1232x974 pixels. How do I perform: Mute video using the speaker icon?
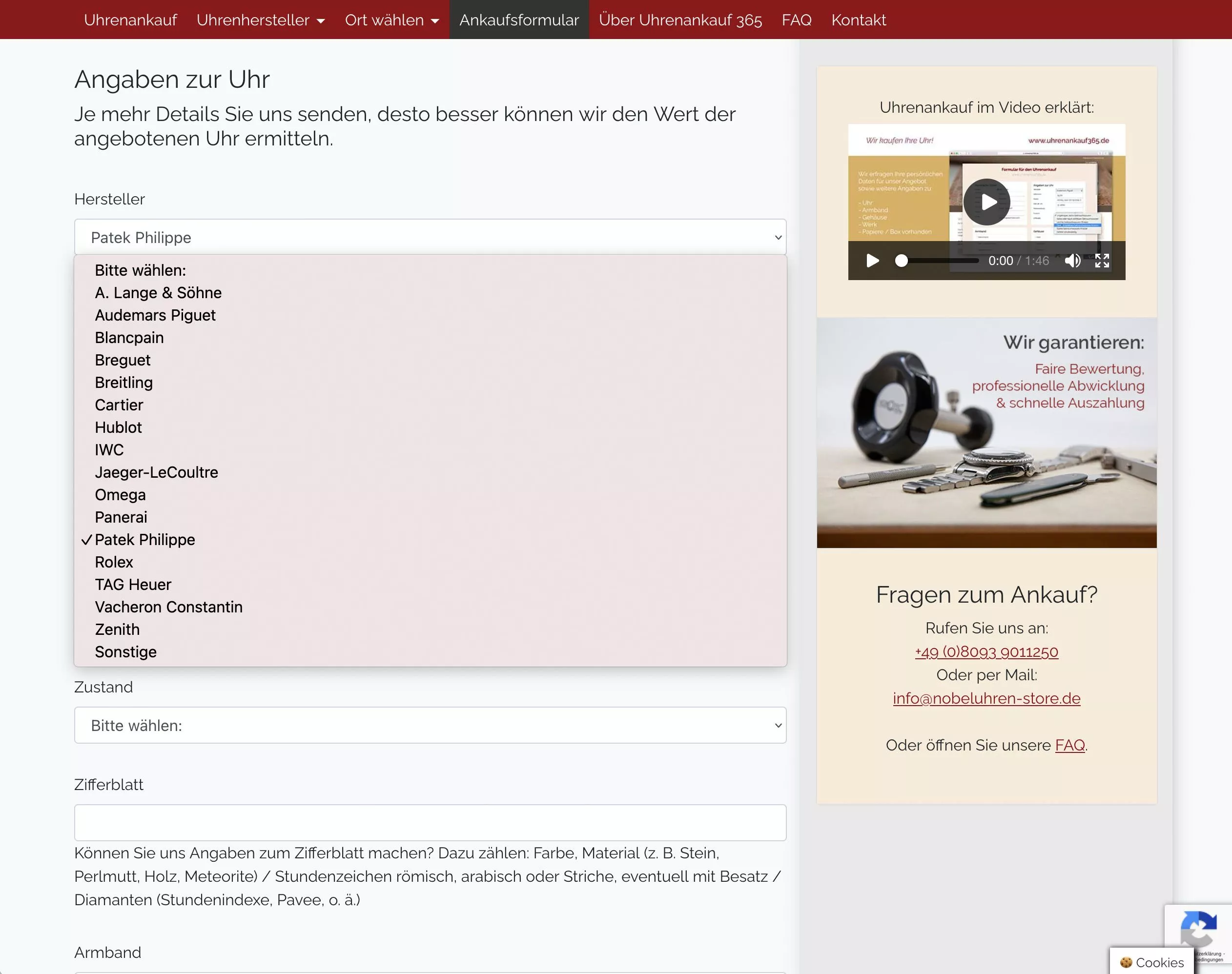pos(1072,261)
